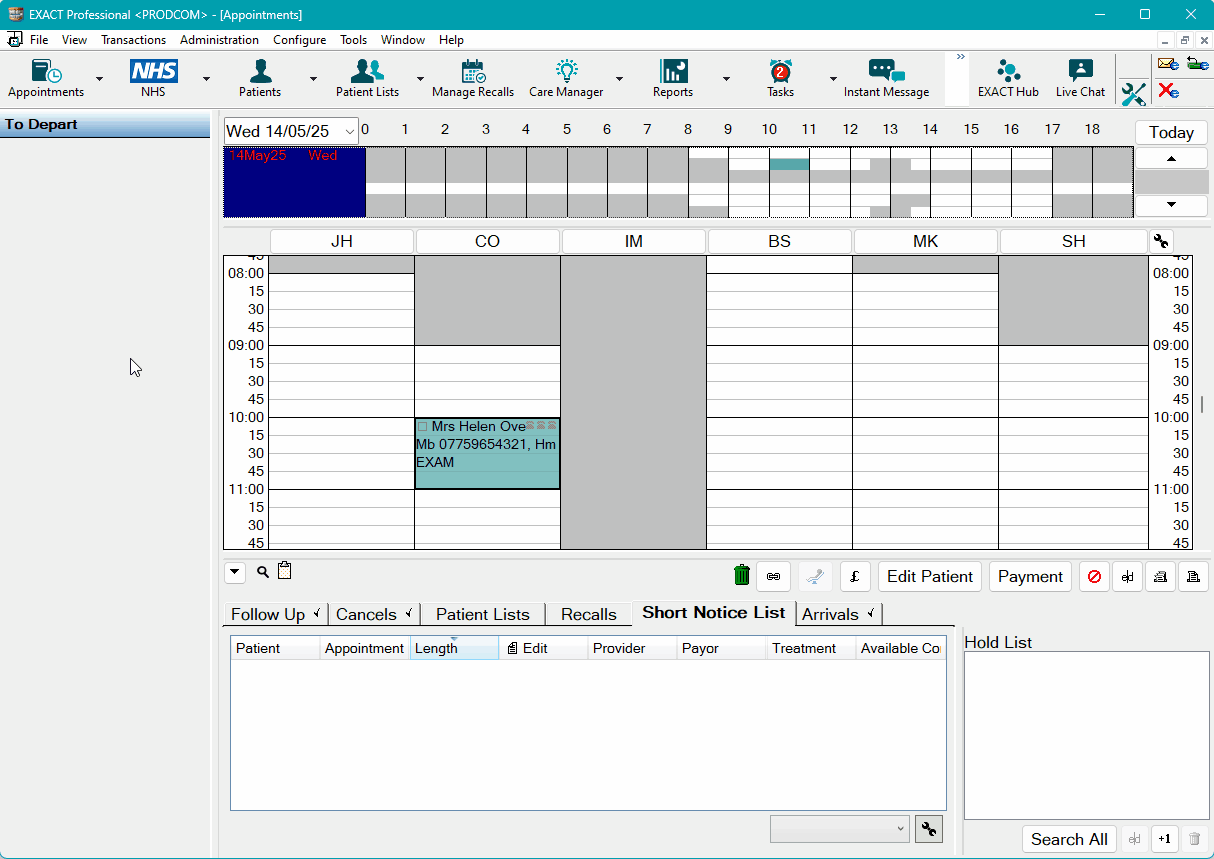Click the envelope email icon in toolbar
The width and height of the screenshot is (1214, 859).
click(x=1167, y=64)
